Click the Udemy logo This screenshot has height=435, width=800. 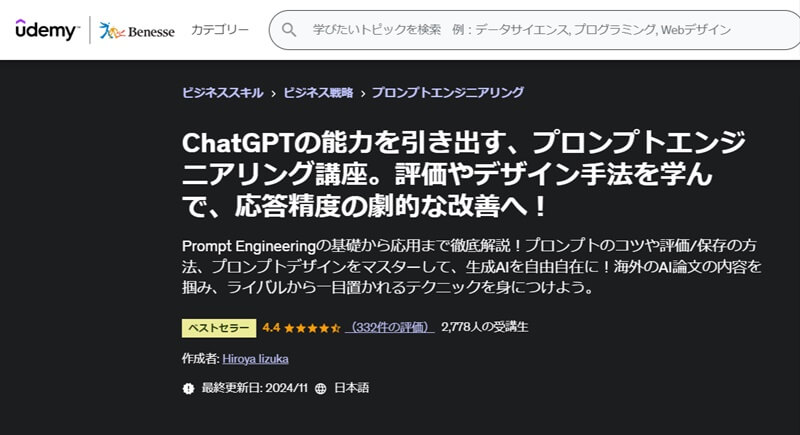point(46,30)
